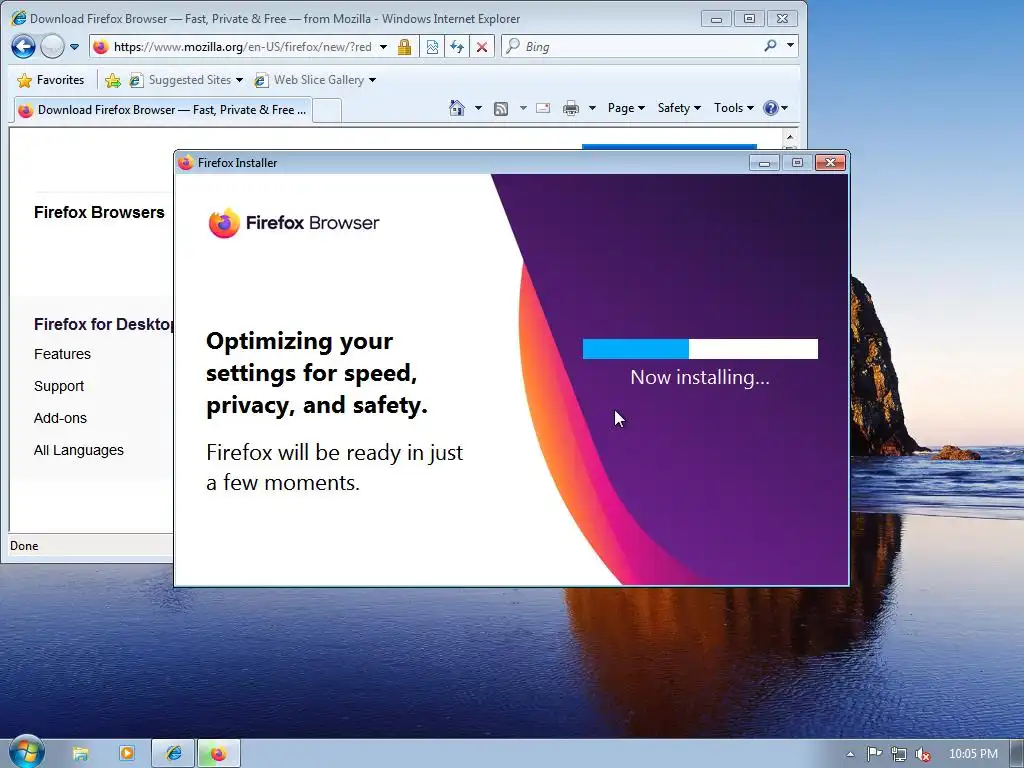Open the search provider dropdown arrow
Viewport: 1024px width, 768px height.
point(790,46)
